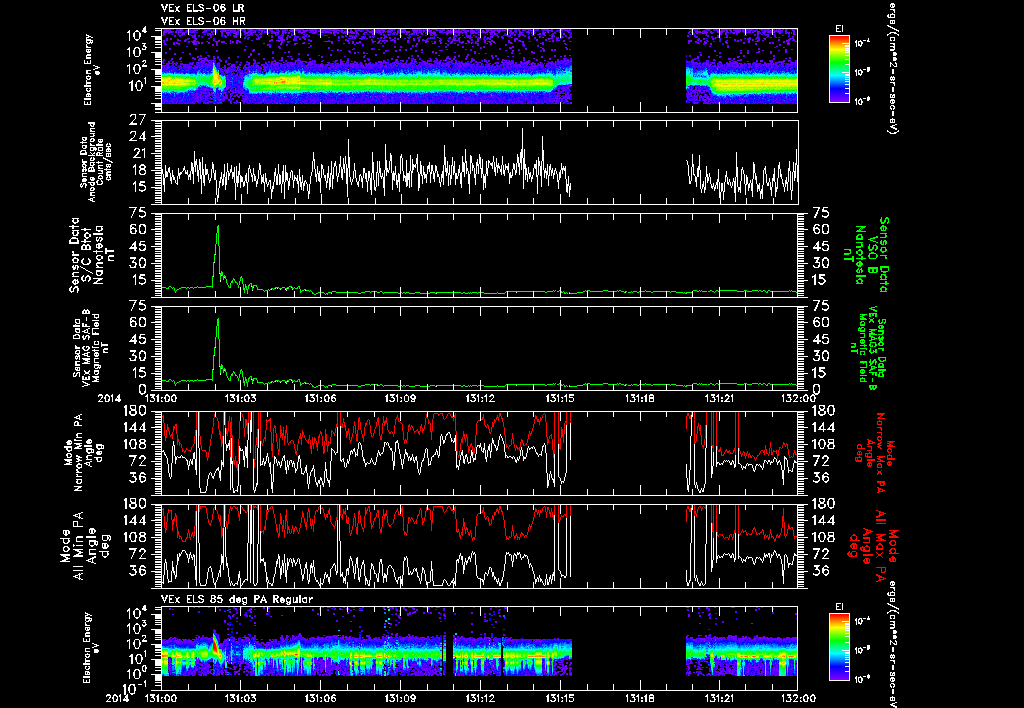Click the "131:06" label on the bottom time axis

click(x=321, y=698)
